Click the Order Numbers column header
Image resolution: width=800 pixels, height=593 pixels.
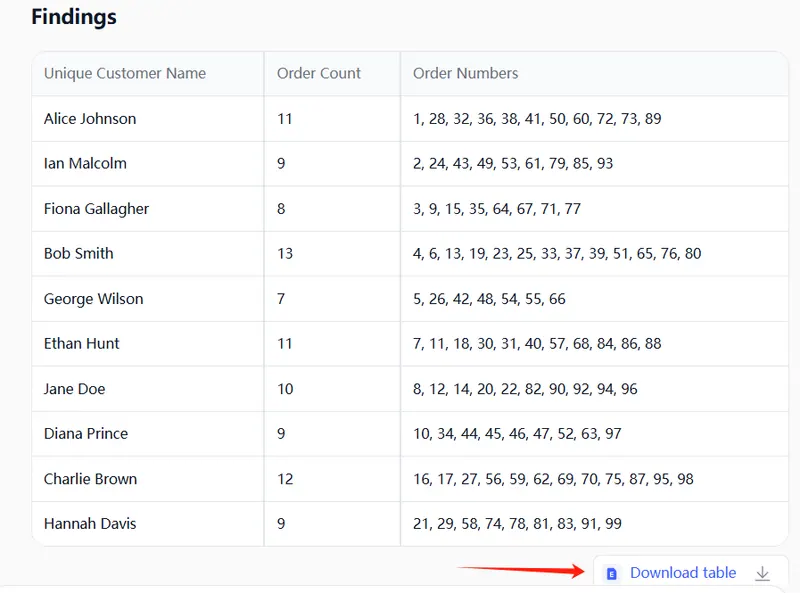466,73
